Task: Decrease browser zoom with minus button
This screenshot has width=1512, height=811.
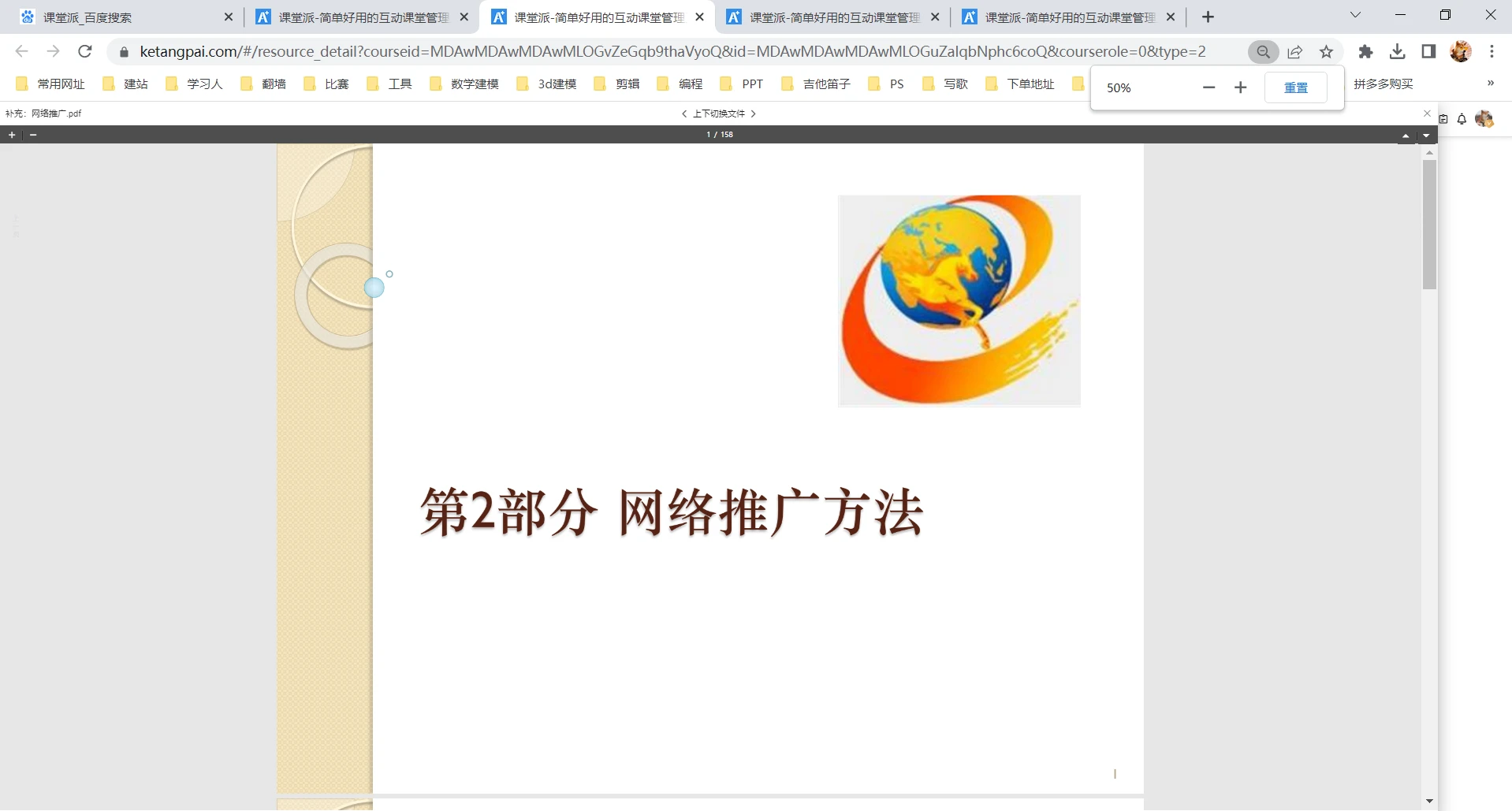Action: 1208,87
